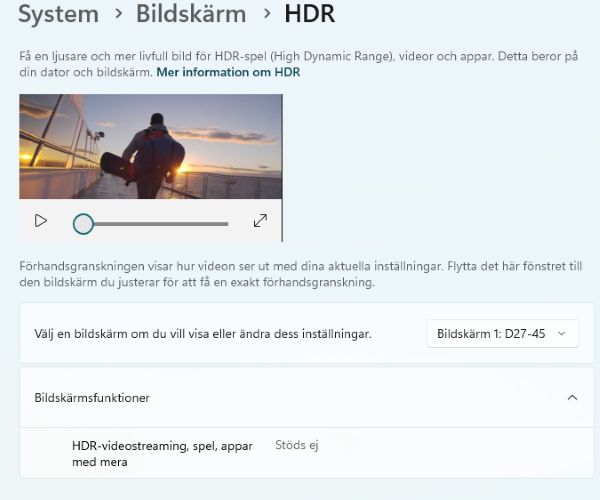Click HDR-videostreaming, spel, appar med mera label
Viewport: 600px width, 500px height.
coord(162,454)
